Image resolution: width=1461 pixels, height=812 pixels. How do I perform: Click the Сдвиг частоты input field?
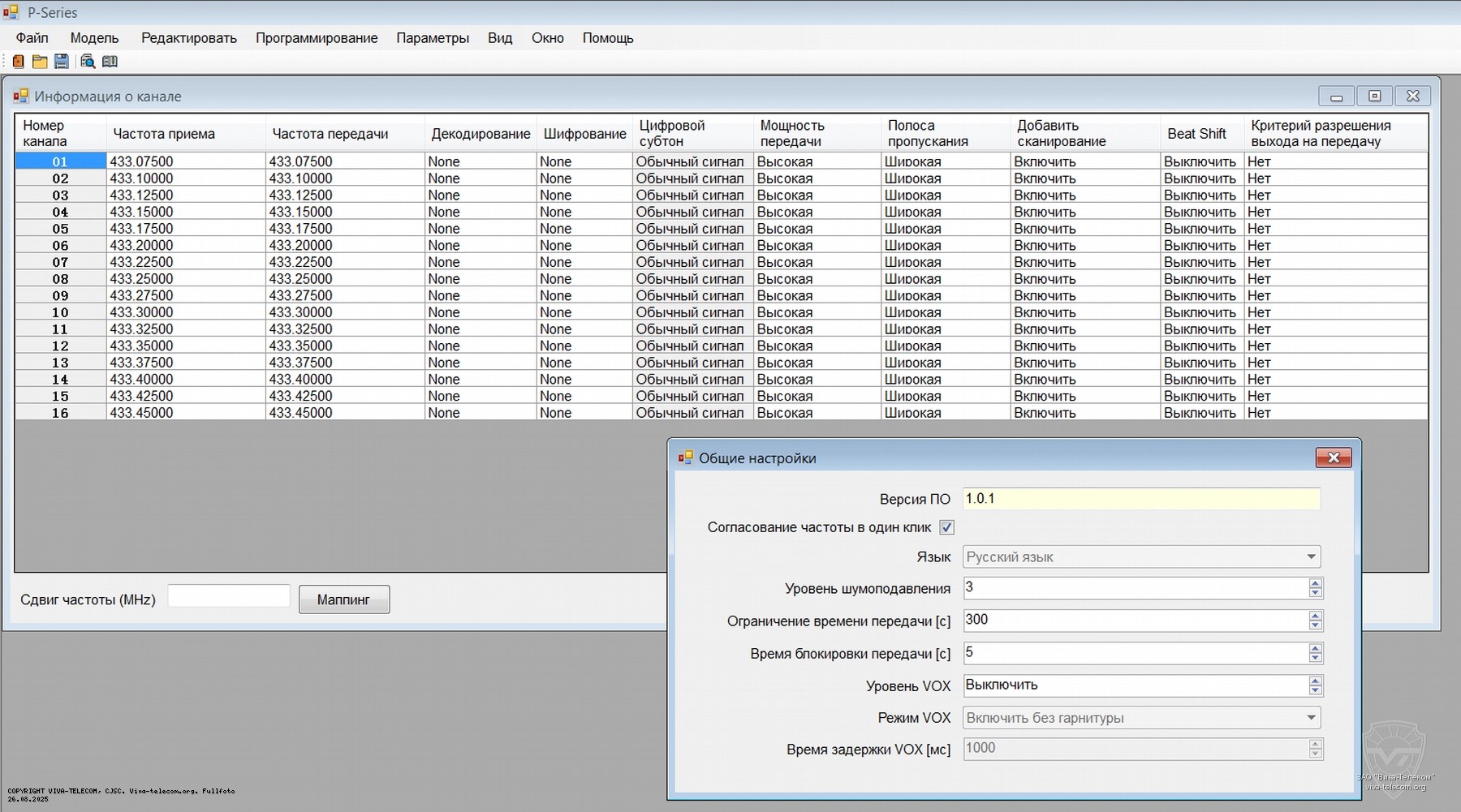pyautogui.click(x=229, y=596)
